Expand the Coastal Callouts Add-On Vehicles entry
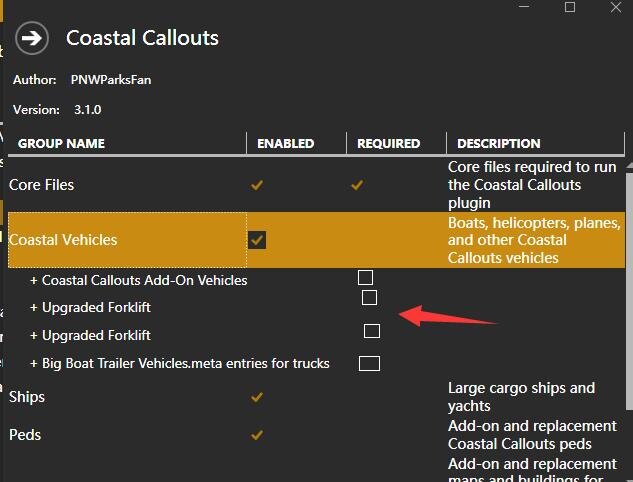633x482 pixels. (x=34, y=280)
